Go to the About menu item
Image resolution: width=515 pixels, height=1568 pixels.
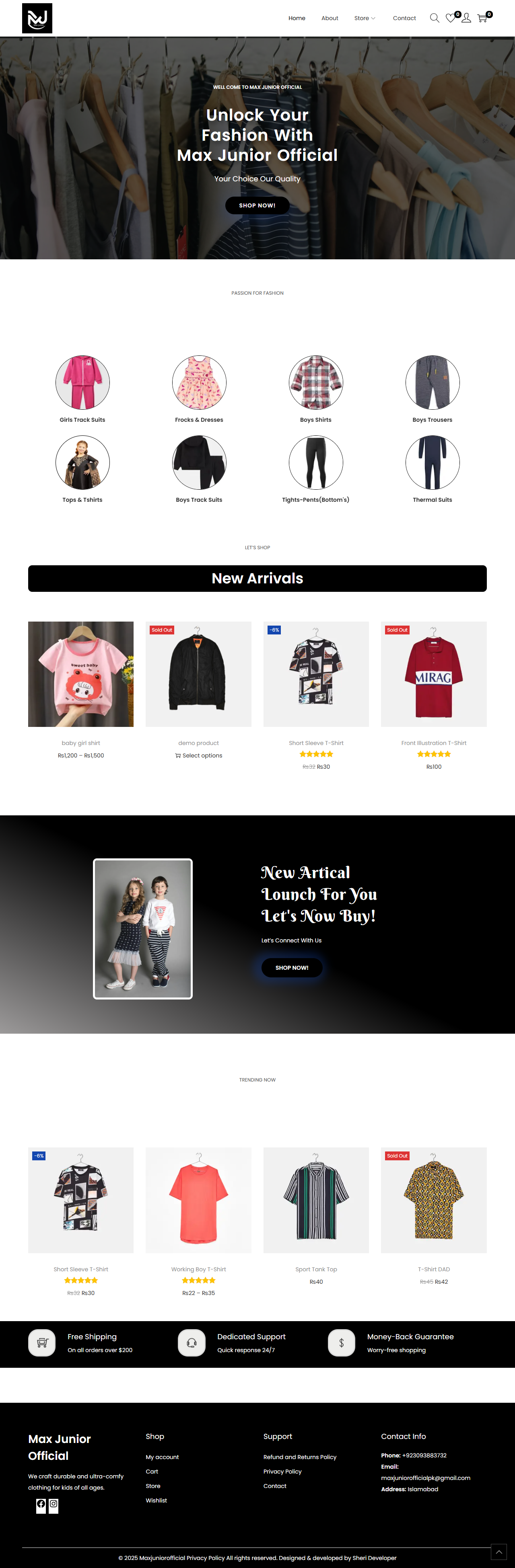[330, 18]
